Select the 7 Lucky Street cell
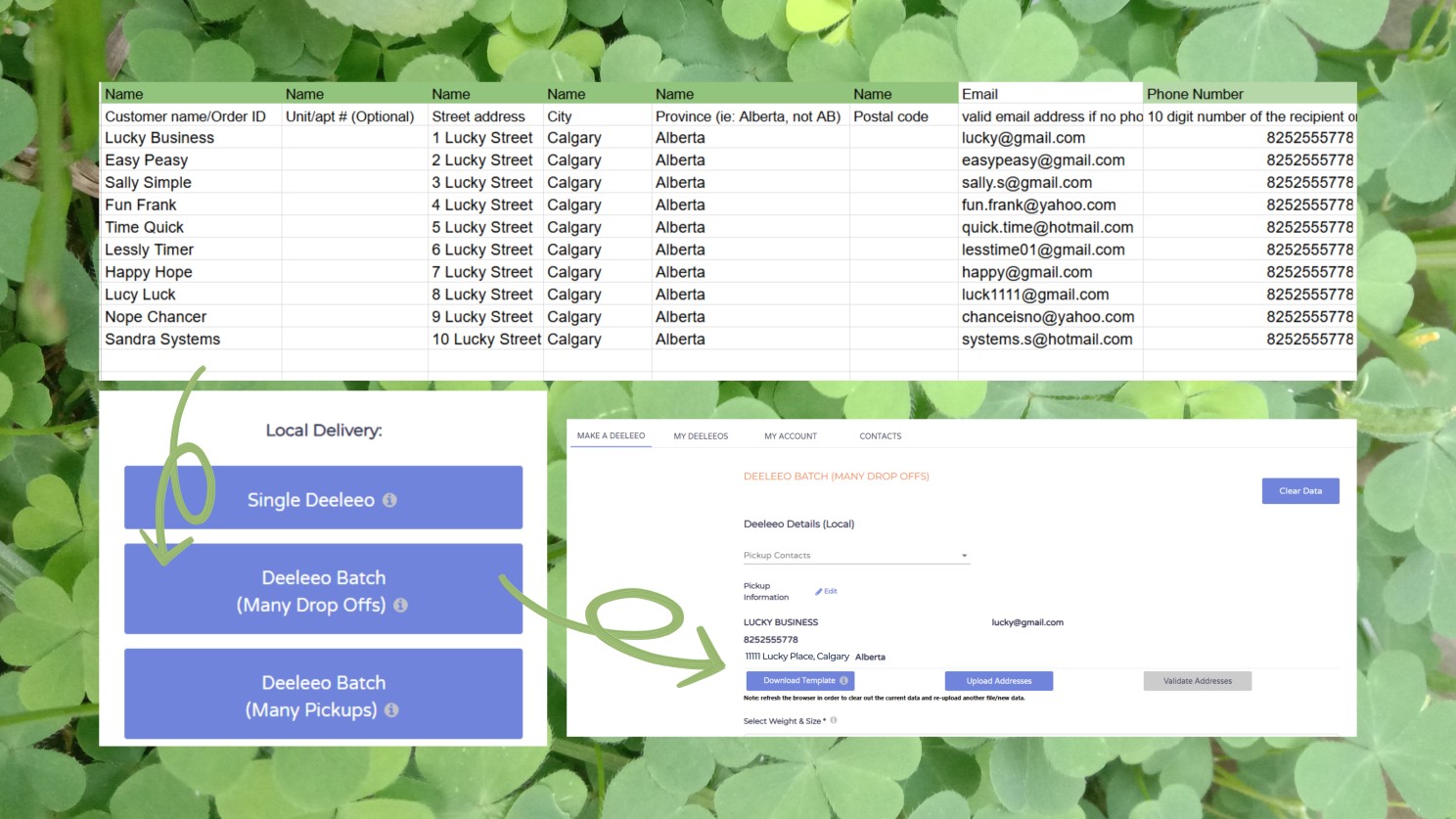This screenshot has height=819, width=1456. pyautogui.click(x=485, y=273)
